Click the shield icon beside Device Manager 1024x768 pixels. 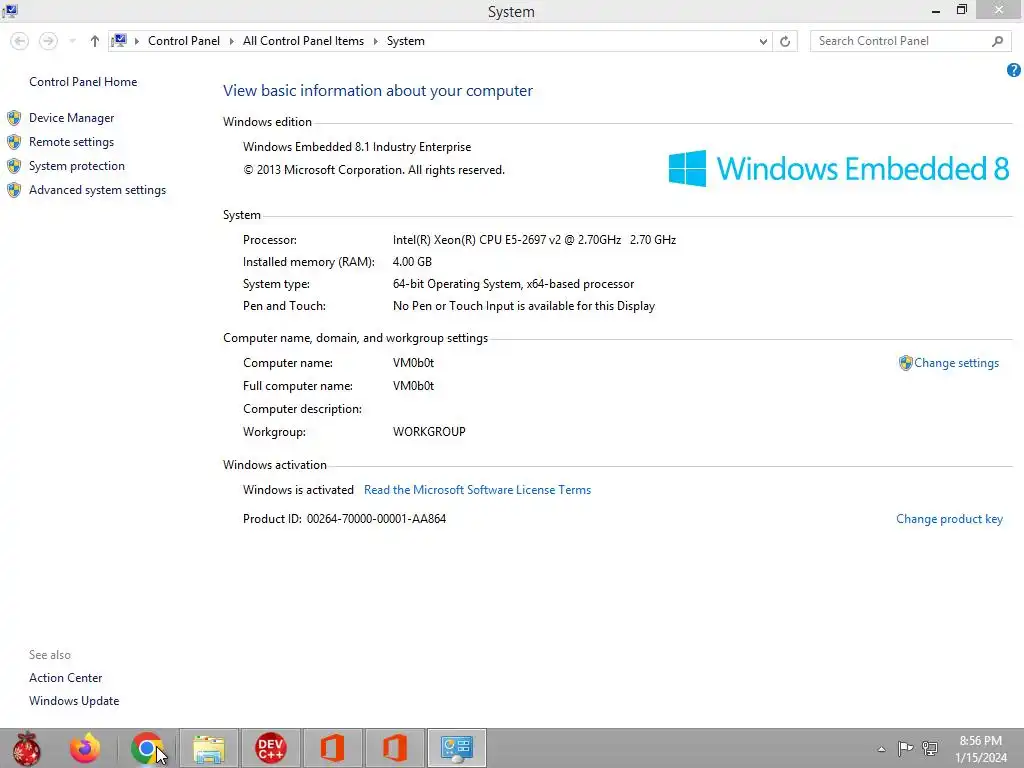(14, 118)
